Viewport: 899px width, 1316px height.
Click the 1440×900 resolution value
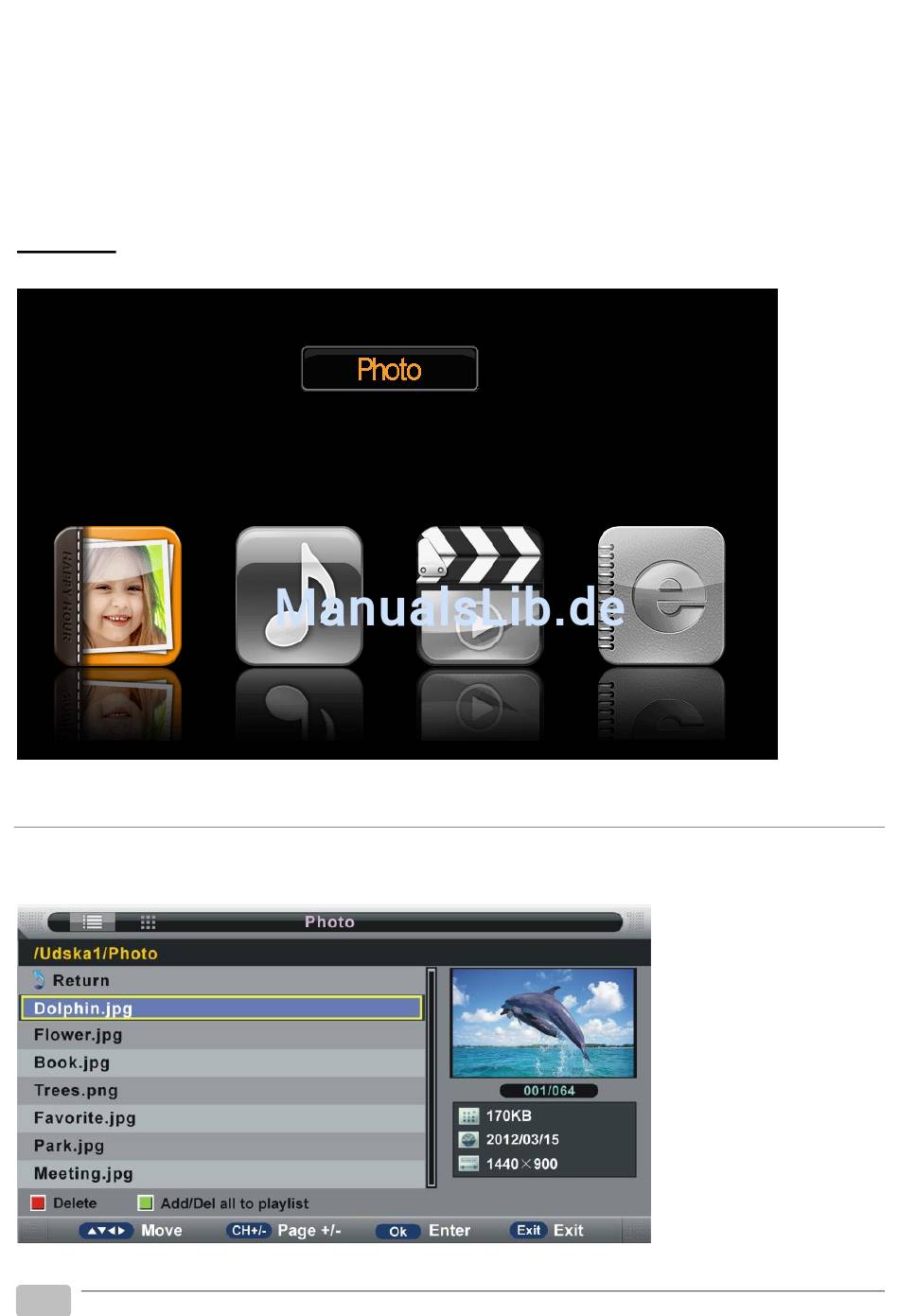coord(521,1164)
